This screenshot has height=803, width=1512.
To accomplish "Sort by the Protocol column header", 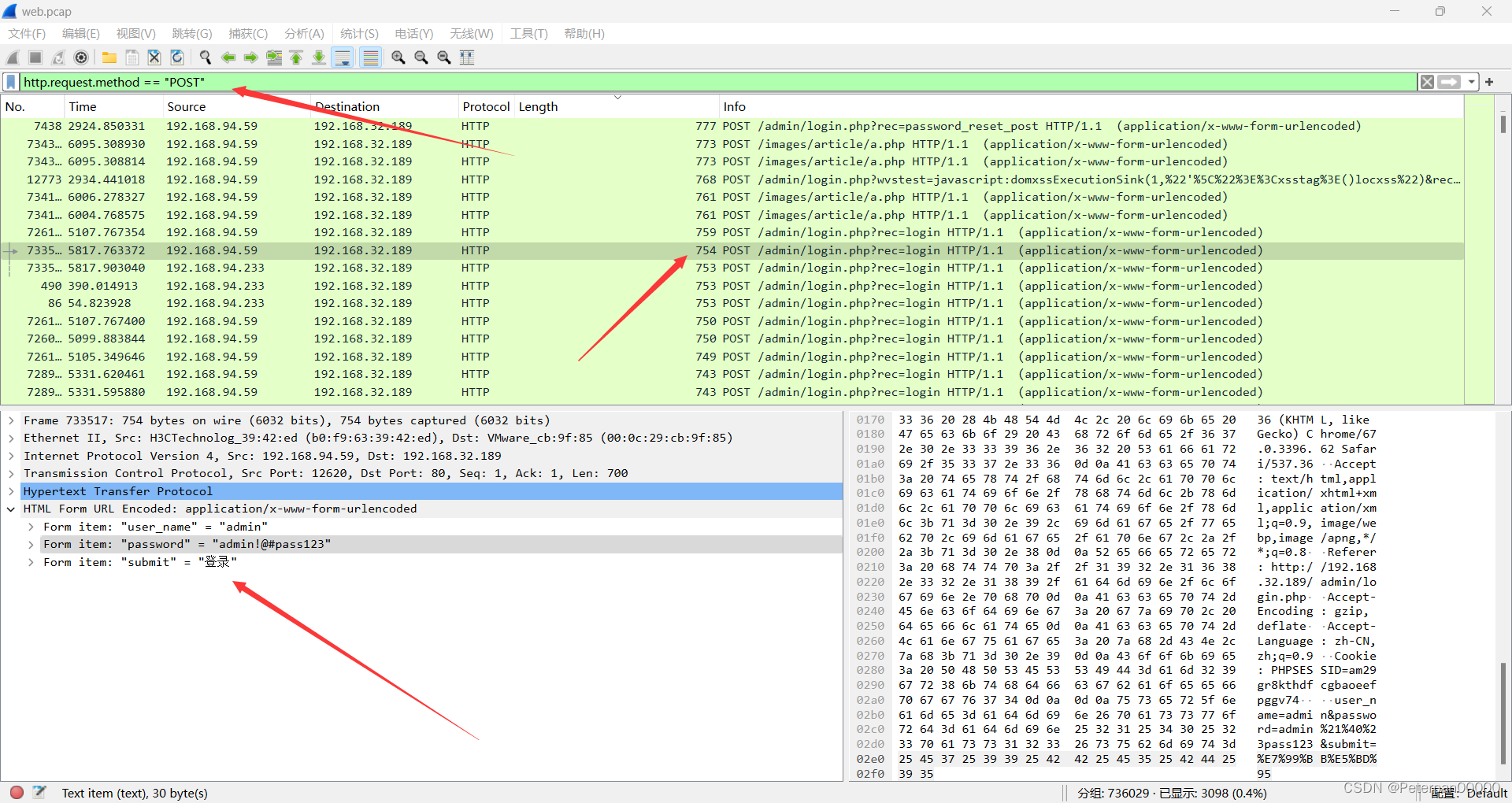I will [x=487, y=106].
